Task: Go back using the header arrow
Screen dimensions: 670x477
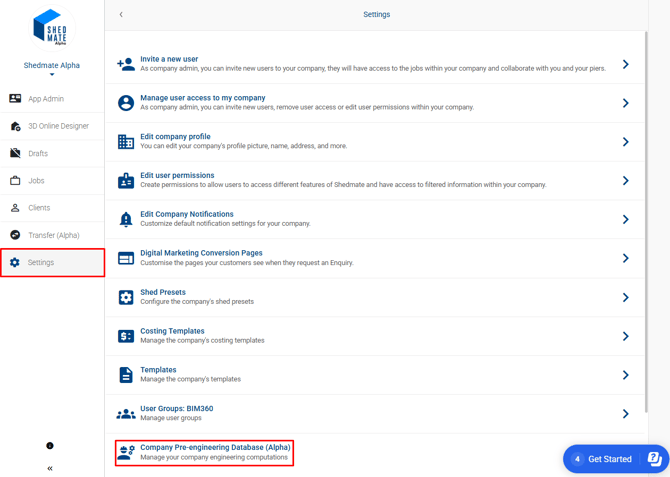Action: point(121,15)
